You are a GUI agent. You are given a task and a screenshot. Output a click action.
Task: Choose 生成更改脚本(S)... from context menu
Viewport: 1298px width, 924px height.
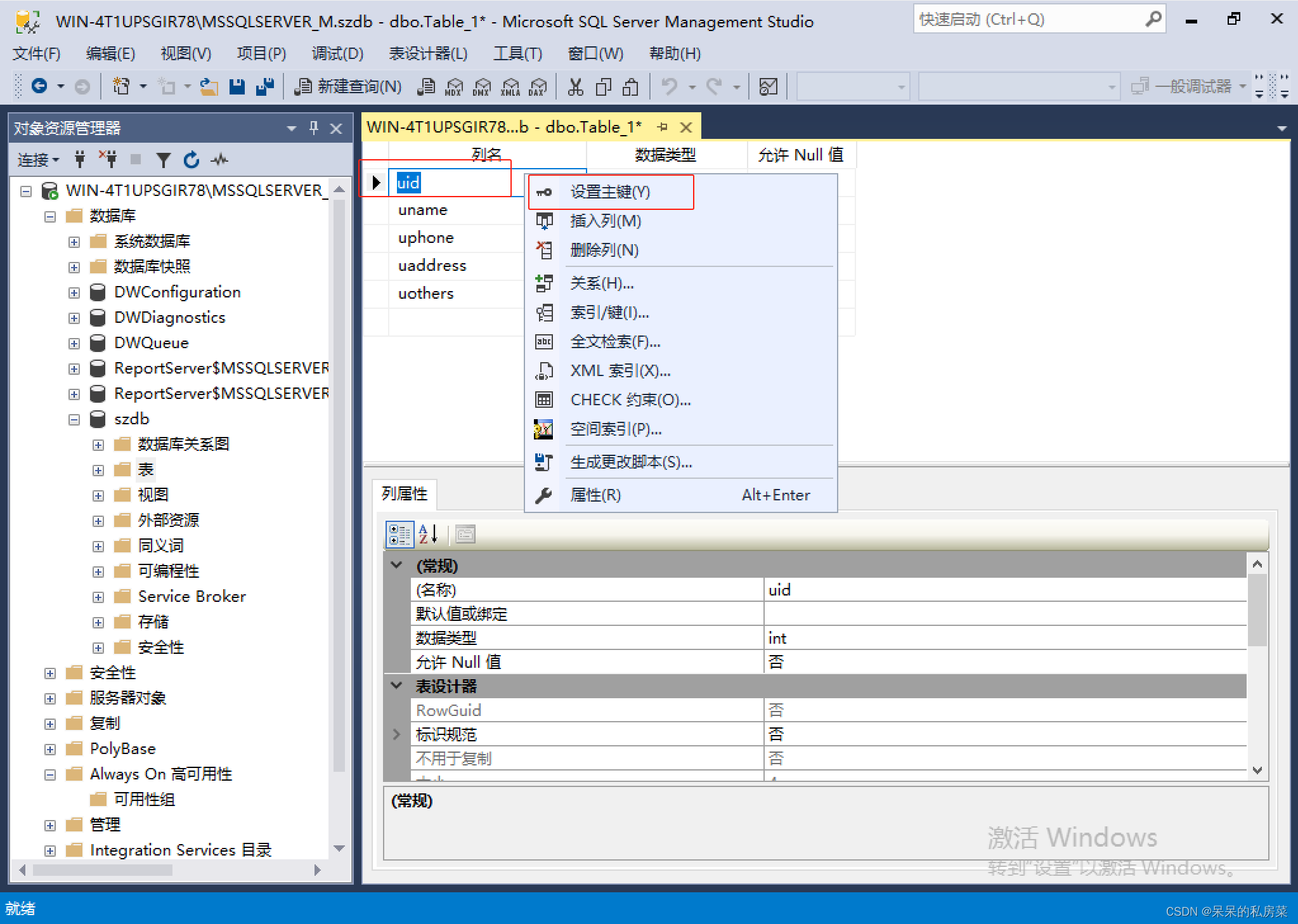[682, 462]
